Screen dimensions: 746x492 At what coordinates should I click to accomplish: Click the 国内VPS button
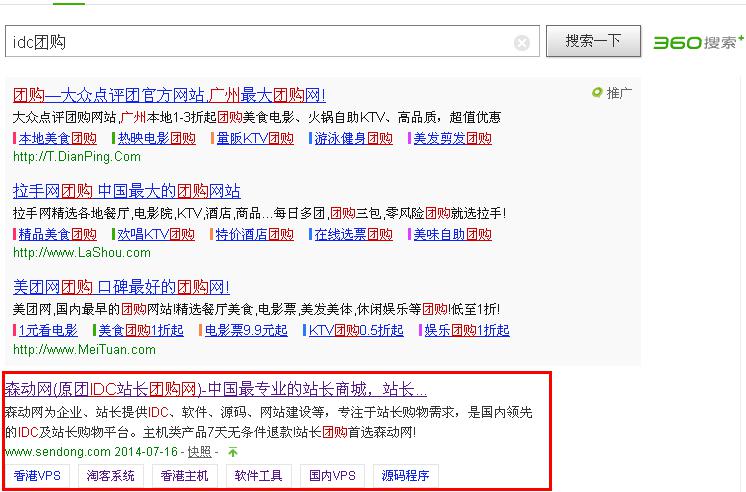coord(332,475)
